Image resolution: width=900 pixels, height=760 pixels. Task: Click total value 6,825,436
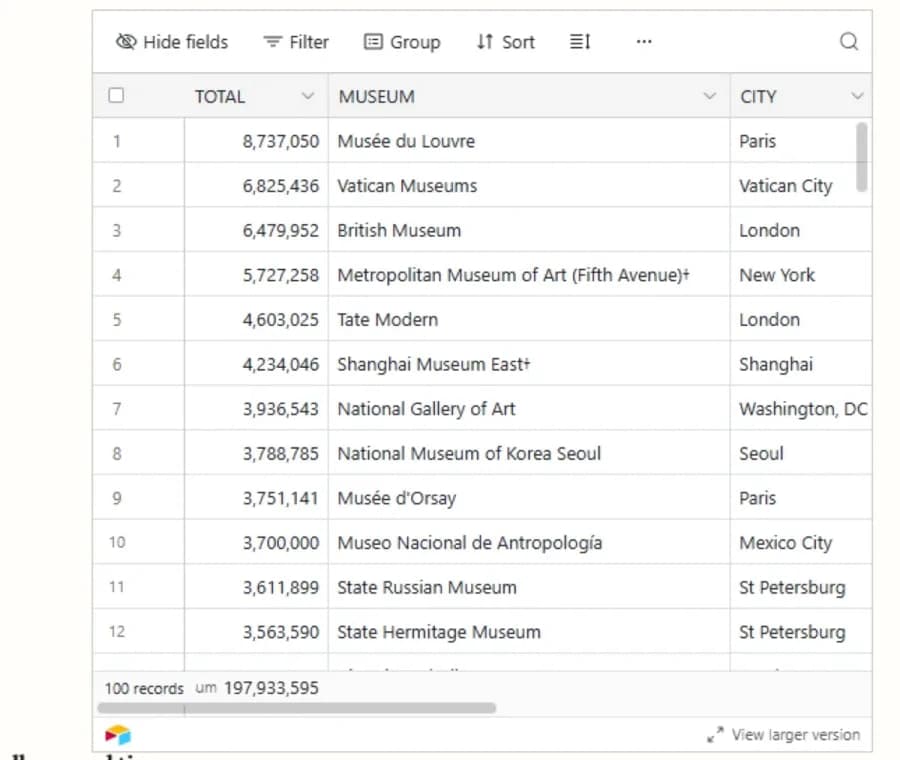281,186
